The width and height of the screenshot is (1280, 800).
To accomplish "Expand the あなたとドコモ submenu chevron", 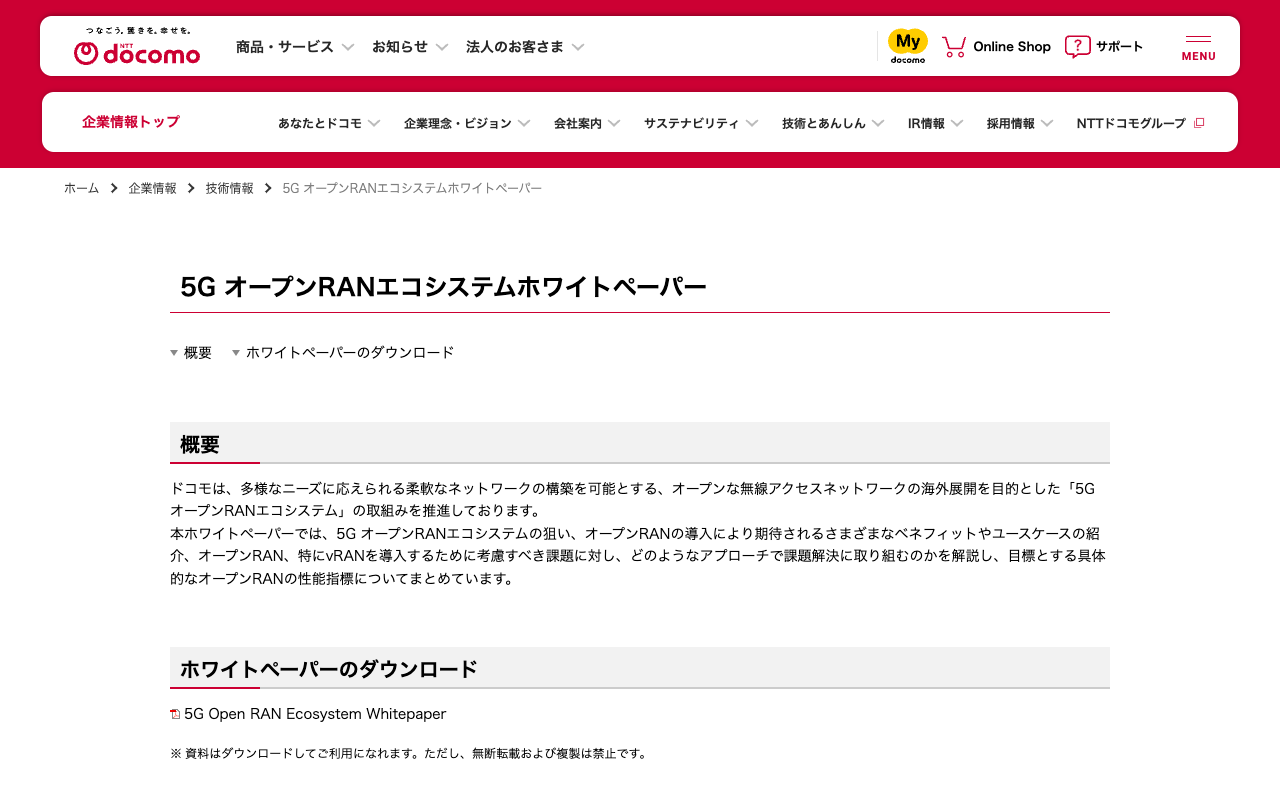I will pyautogui.click(x=374, y=123).
